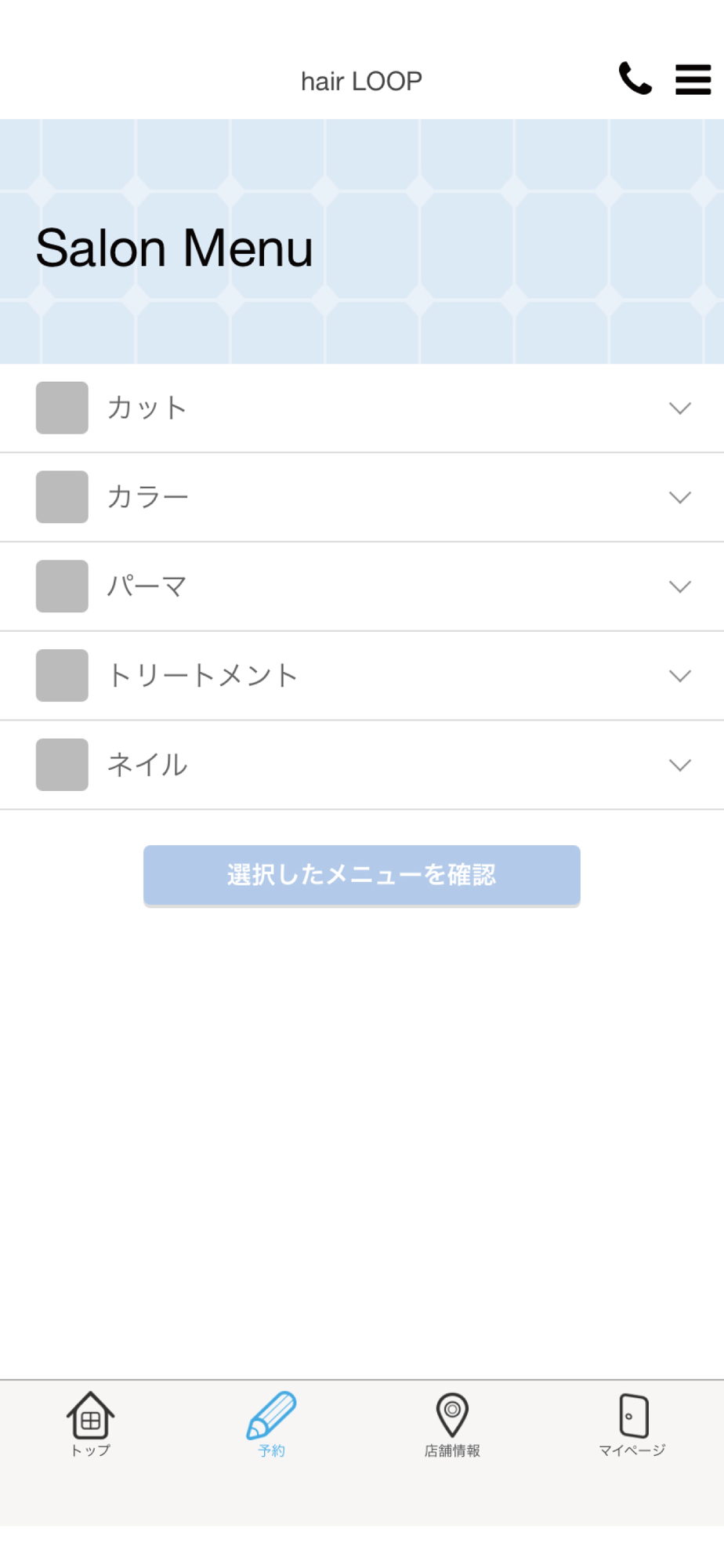The width and height of the screenshot is (724, 1568).
Task: Tap the location pin 店舗情報 icon
Action: pos(452,1415)
